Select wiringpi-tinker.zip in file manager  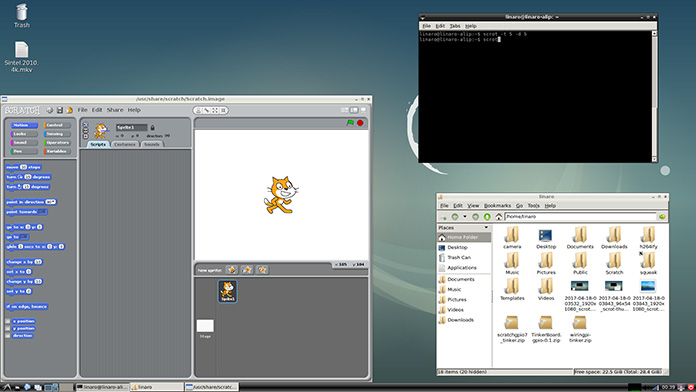[580, 329]
